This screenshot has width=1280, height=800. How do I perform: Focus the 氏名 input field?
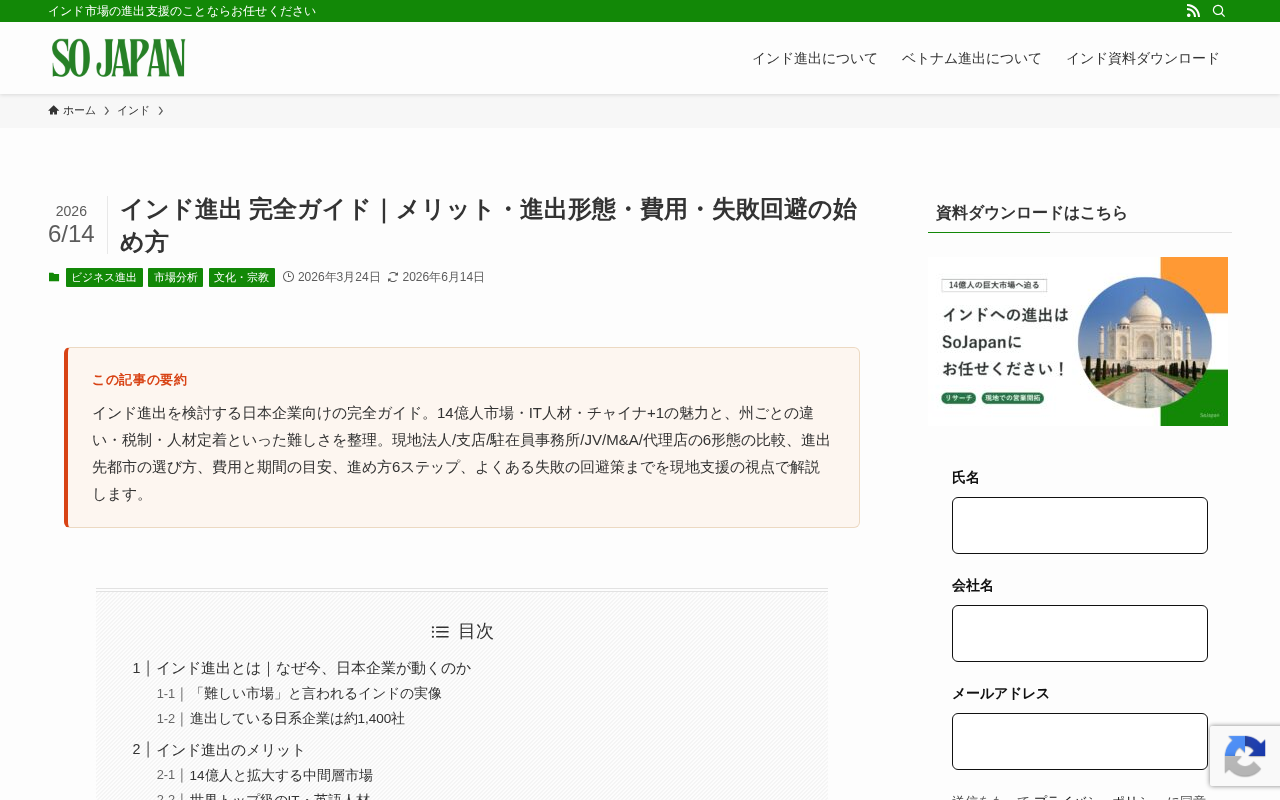coord(1080,525)
